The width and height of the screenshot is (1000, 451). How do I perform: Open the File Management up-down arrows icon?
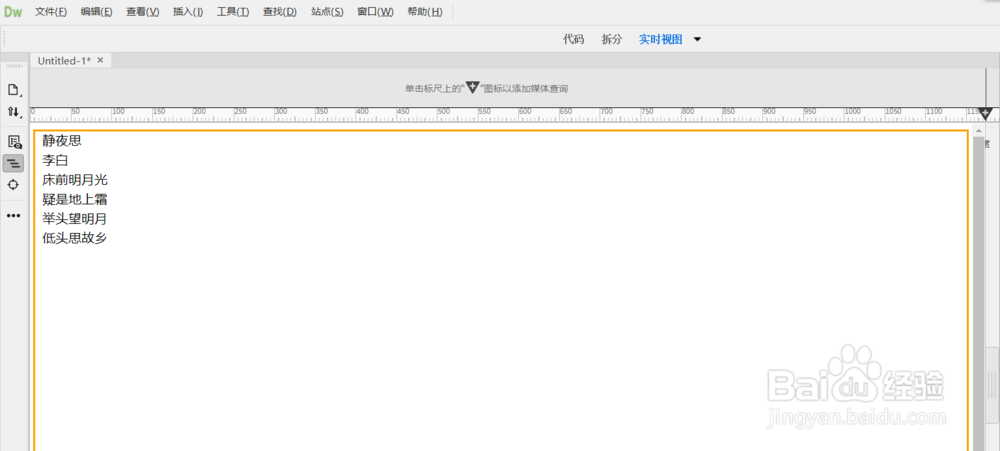[x=13, y=112]
